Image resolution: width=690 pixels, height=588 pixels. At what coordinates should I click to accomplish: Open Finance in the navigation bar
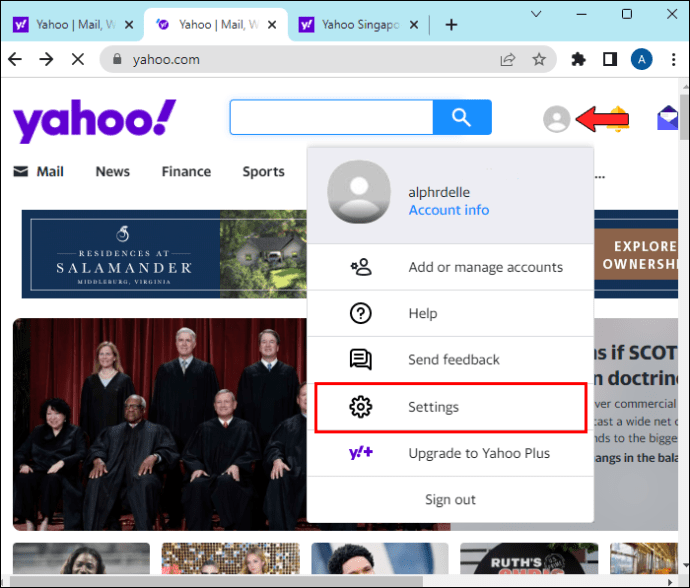(x=186, y=171)
